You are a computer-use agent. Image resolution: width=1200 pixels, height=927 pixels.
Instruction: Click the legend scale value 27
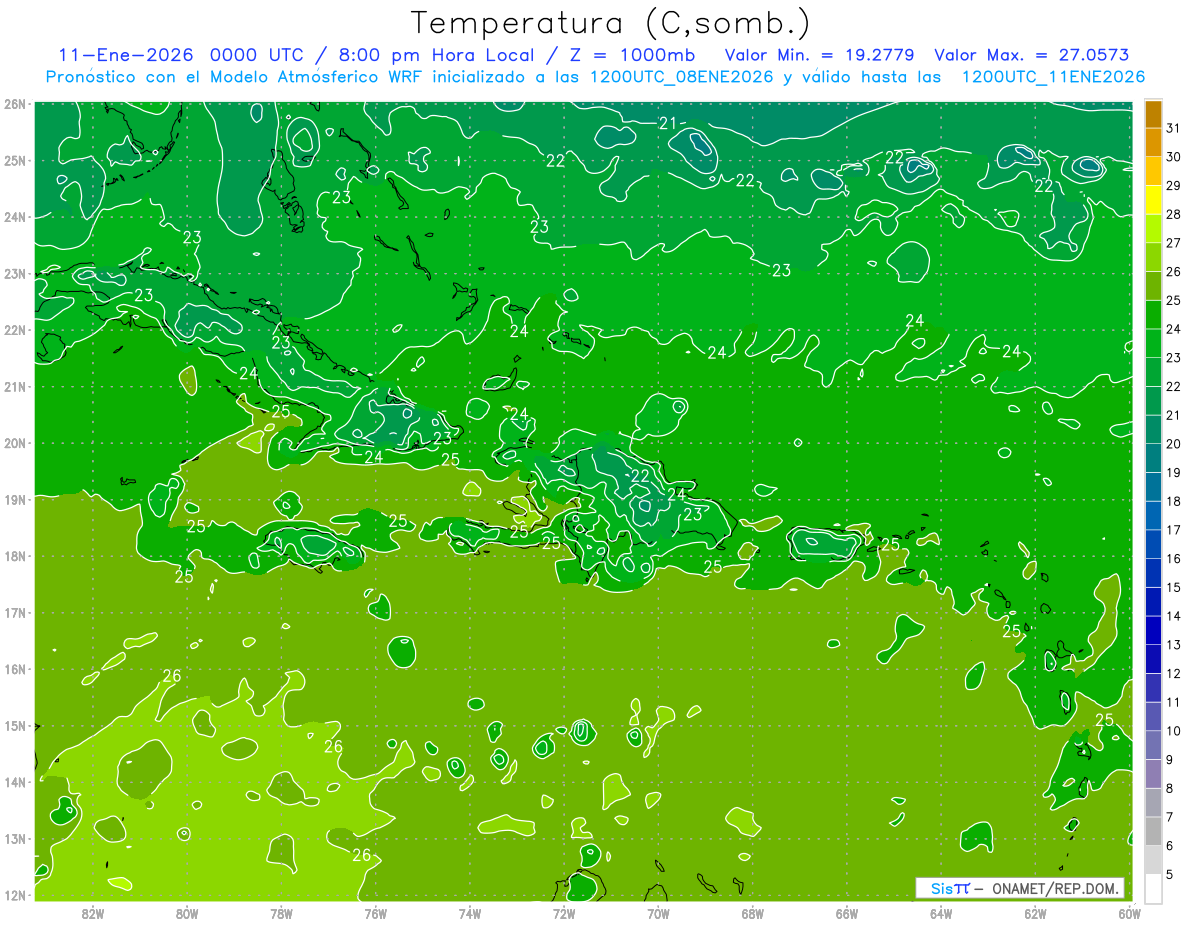coord(1172,243)
